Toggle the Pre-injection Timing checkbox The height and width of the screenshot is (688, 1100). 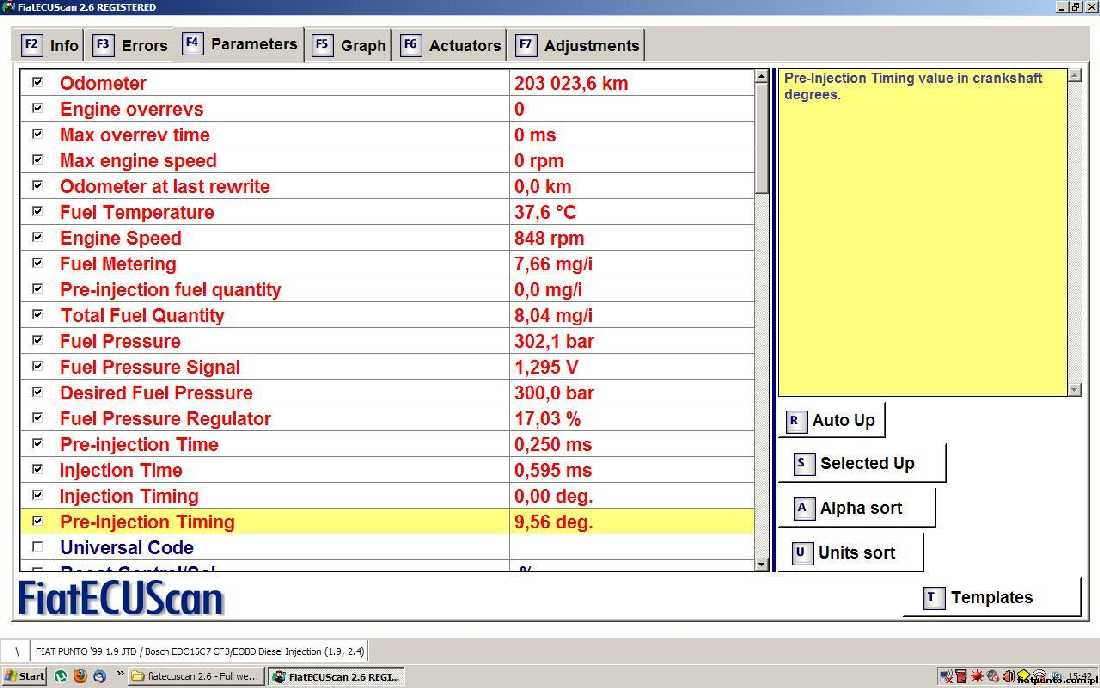point(38,521)
